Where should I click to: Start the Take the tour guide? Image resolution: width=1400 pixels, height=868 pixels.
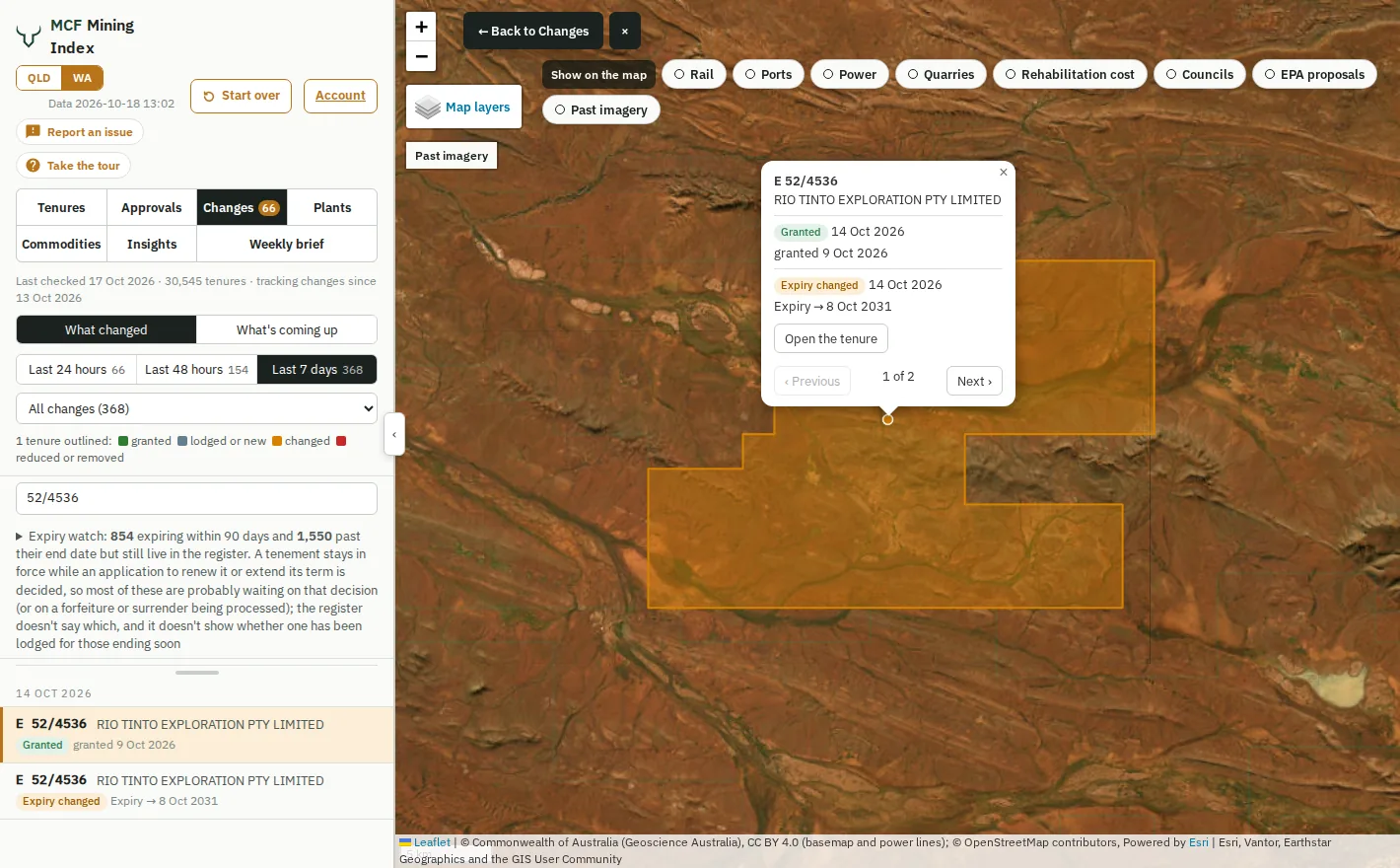[x=73, y=166]
